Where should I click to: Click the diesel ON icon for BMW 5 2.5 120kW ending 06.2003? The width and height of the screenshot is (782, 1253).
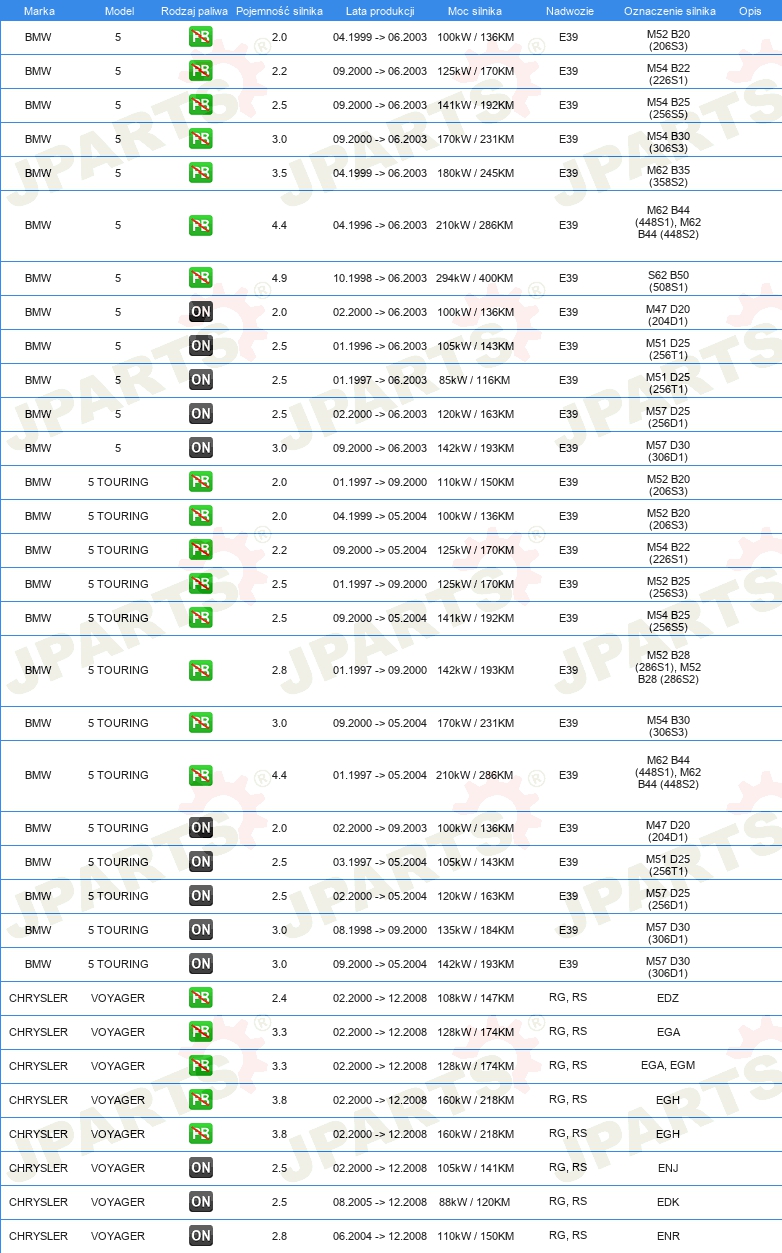(x=200, y=414)
